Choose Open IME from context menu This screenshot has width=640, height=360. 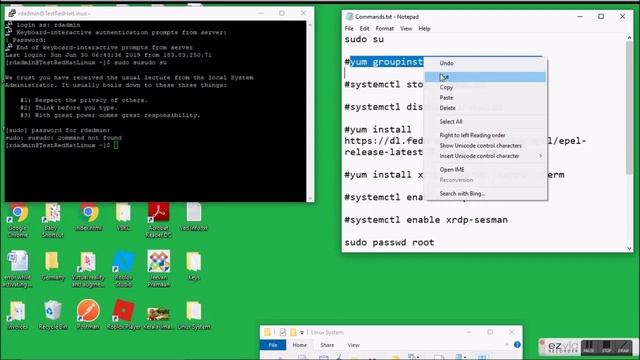tap(486, 169)
